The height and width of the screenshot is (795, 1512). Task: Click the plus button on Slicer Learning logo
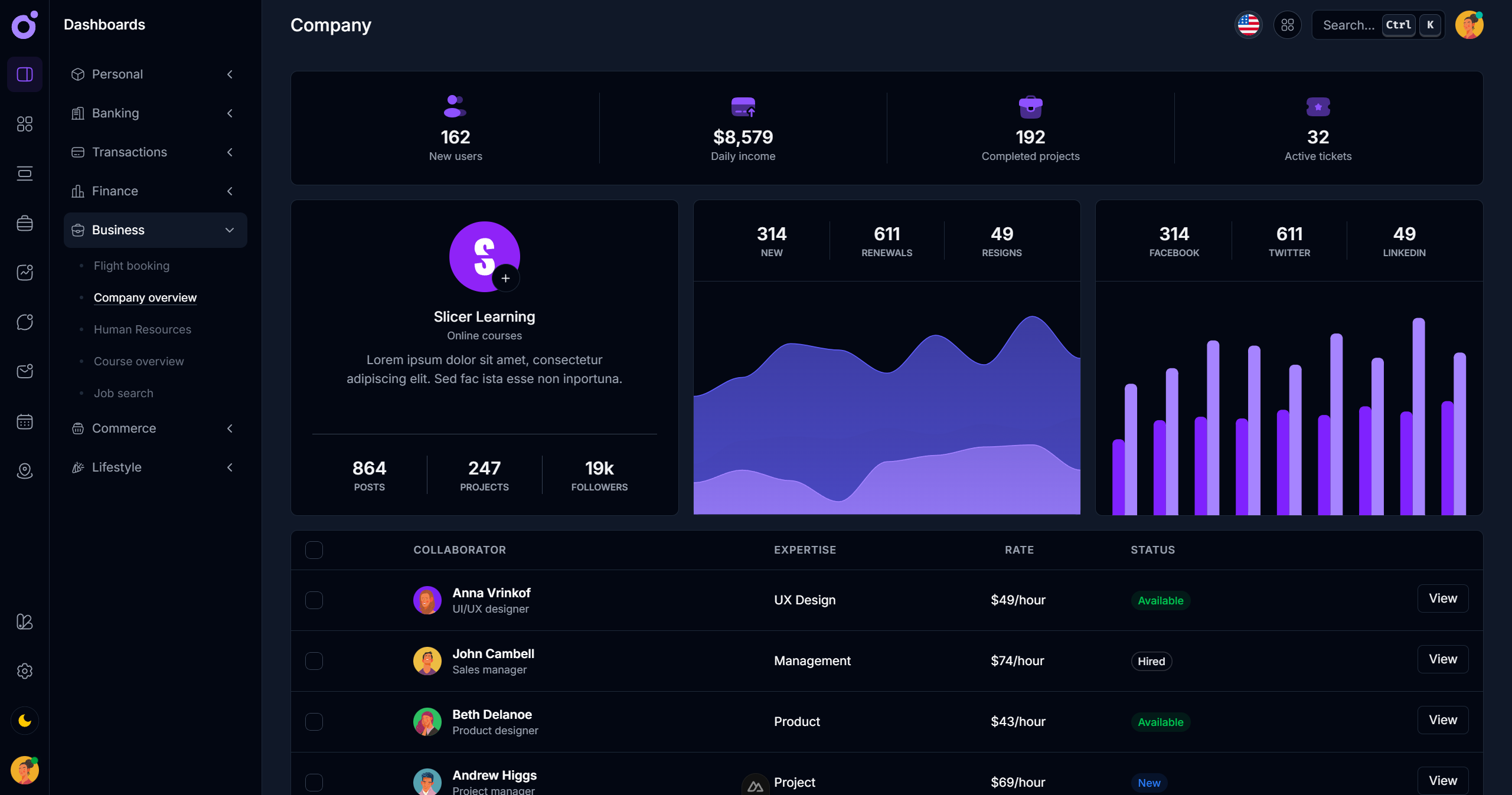pyautogui.click(x=506, y=278)
